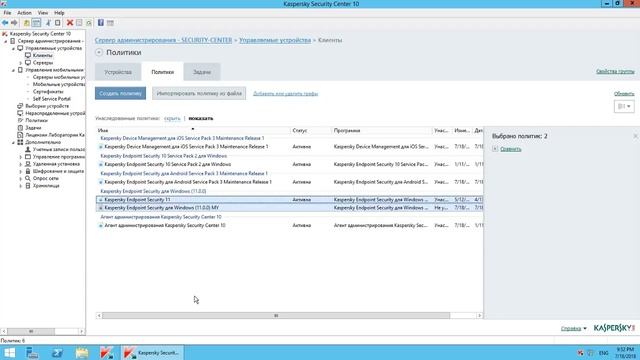Open Политики node in the left tree

click(x=36, y=120)
